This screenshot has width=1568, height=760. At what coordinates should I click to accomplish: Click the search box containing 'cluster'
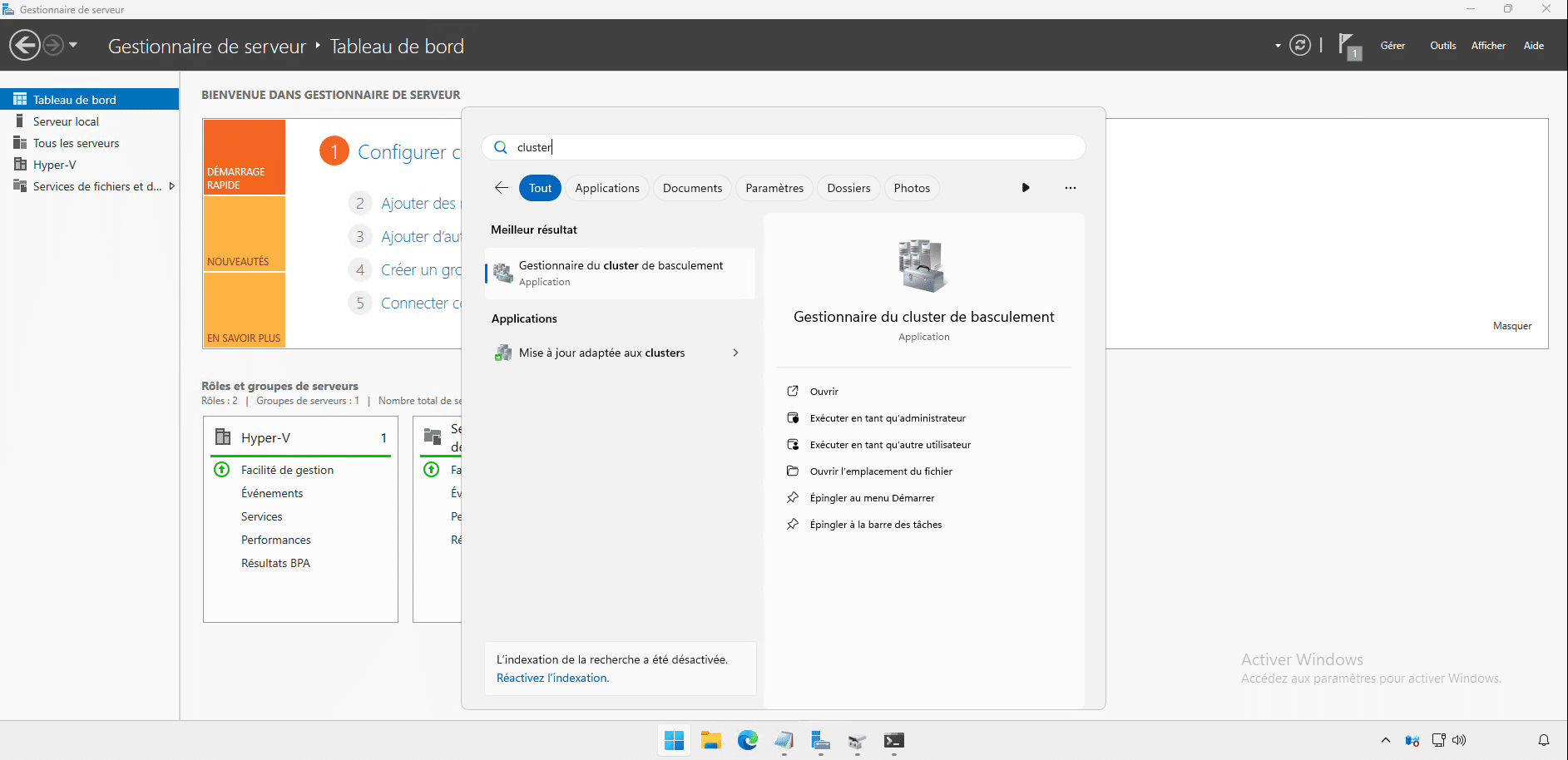pyautogui.click(x=784, y=147)
